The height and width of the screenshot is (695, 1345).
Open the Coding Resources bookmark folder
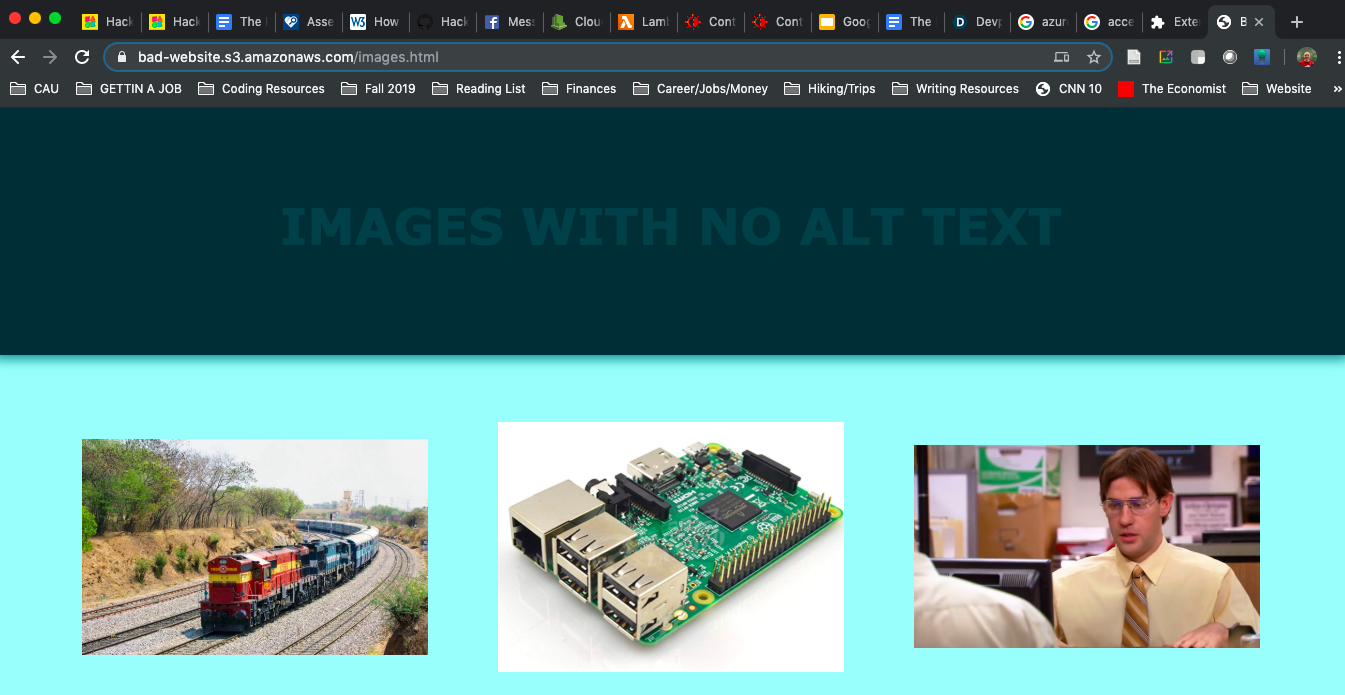[x=261, y=89]
